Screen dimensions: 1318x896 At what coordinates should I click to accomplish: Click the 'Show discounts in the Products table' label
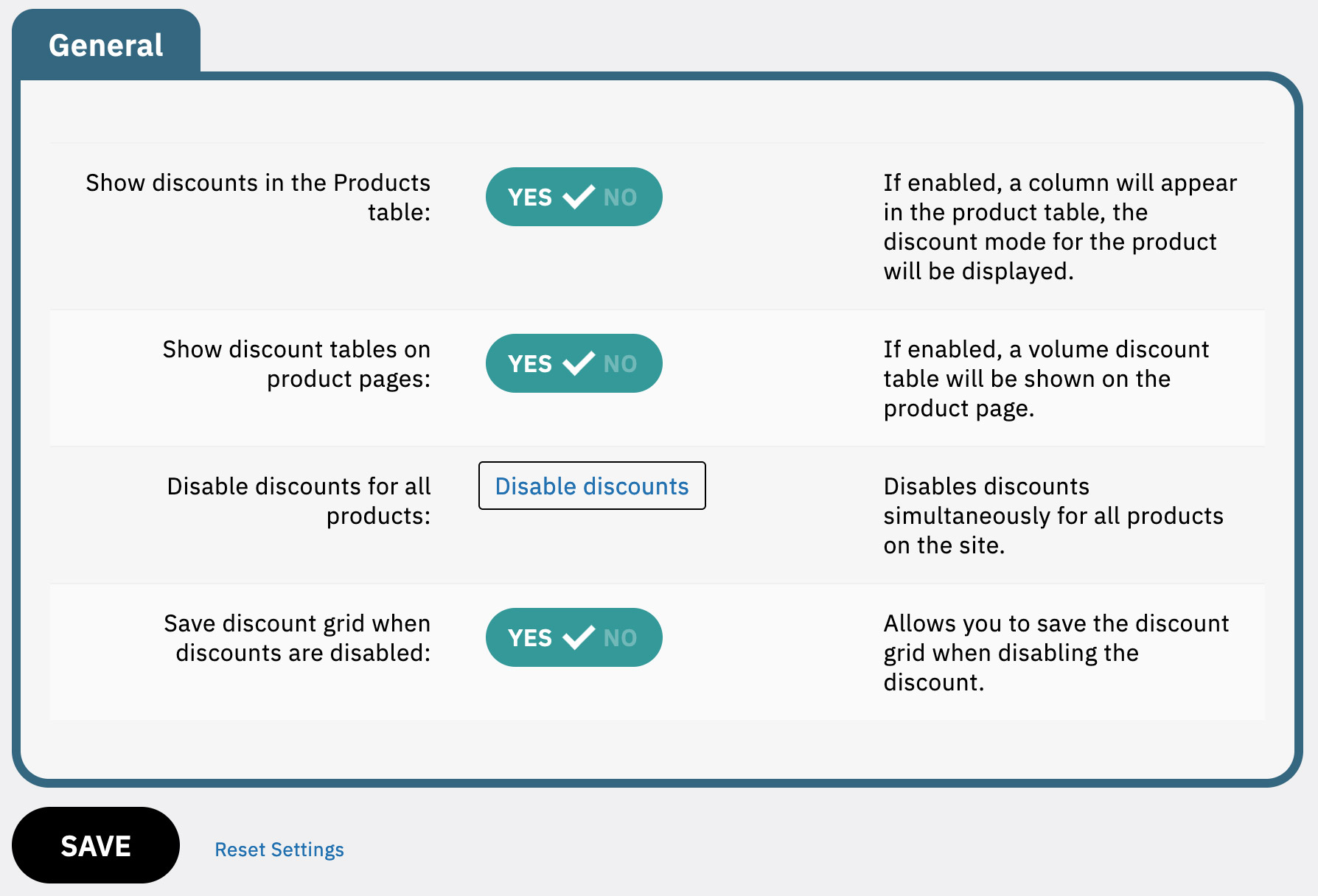(258, 197)
